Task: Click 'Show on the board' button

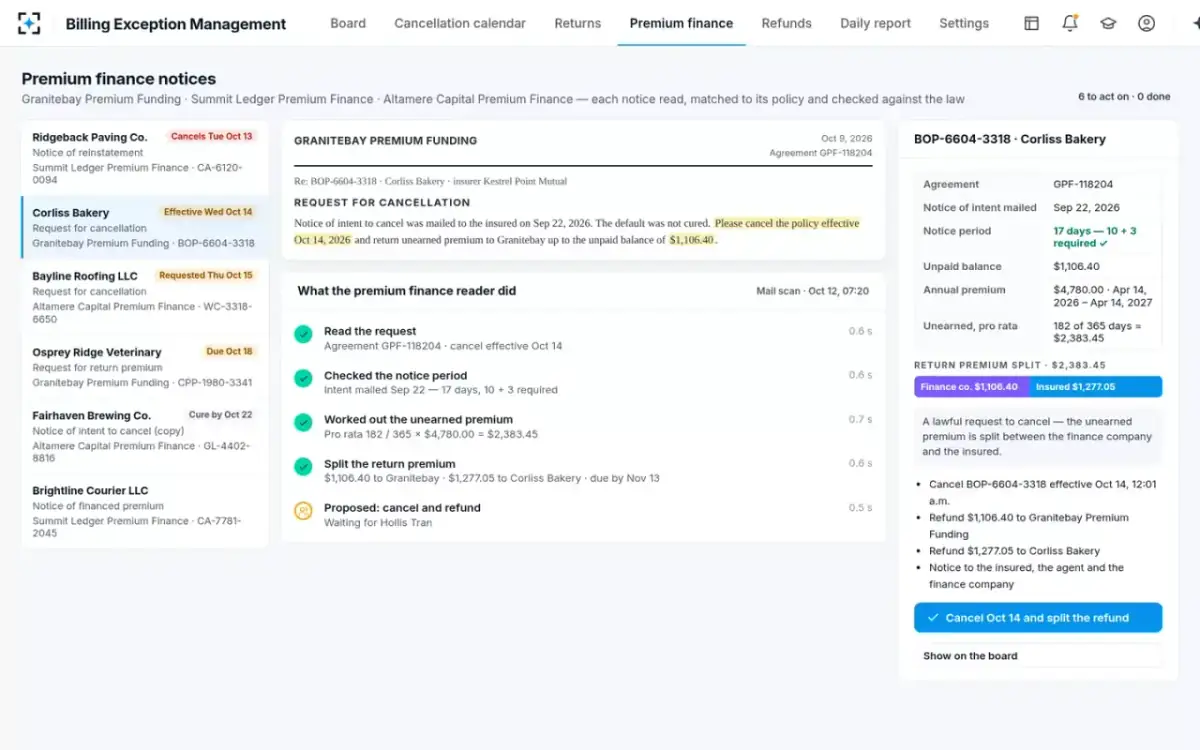Action: tap(1038, 656)
